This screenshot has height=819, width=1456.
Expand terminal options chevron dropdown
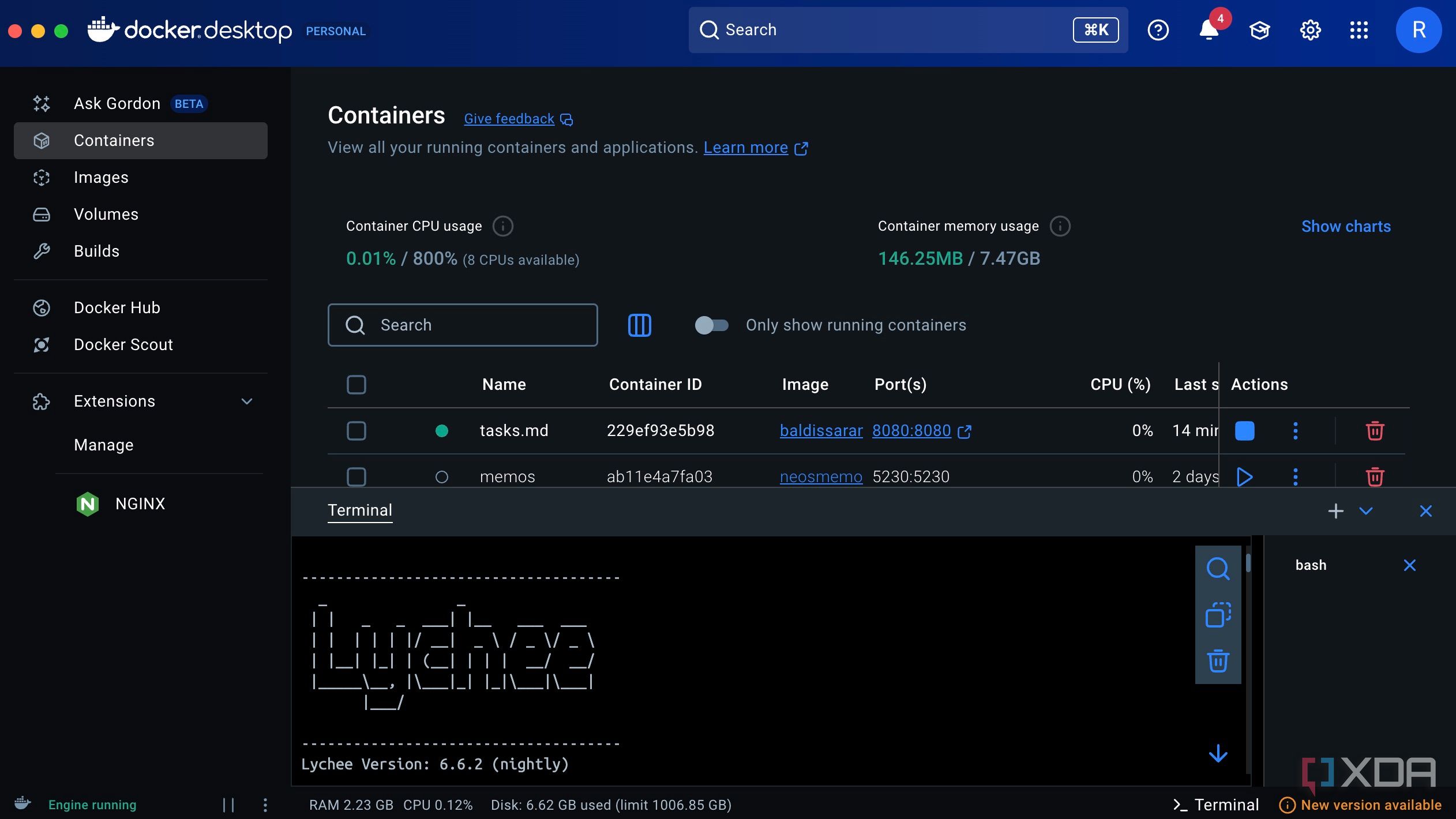pos(1365,511)
